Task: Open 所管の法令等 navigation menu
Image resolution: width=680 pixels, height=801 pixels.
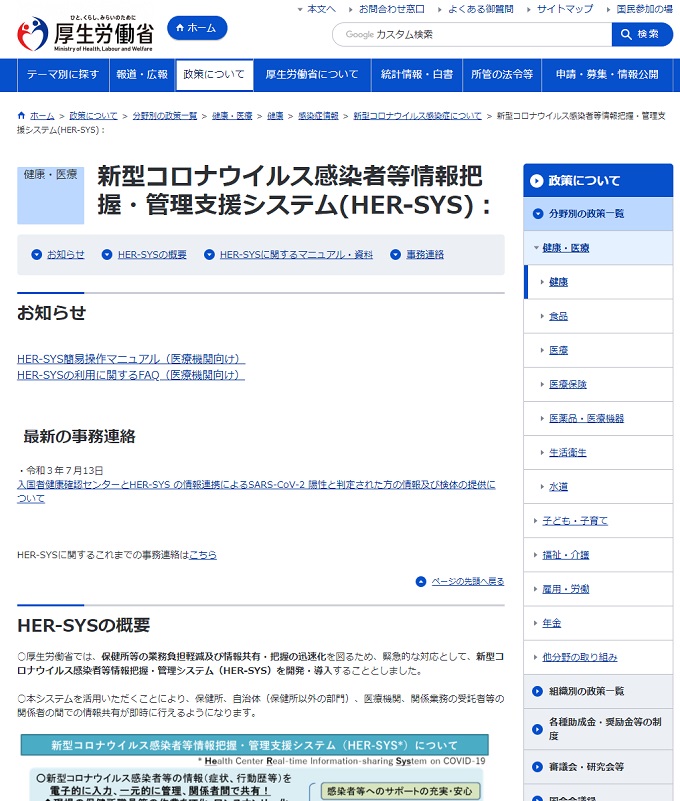Action: tap(502, 75)
